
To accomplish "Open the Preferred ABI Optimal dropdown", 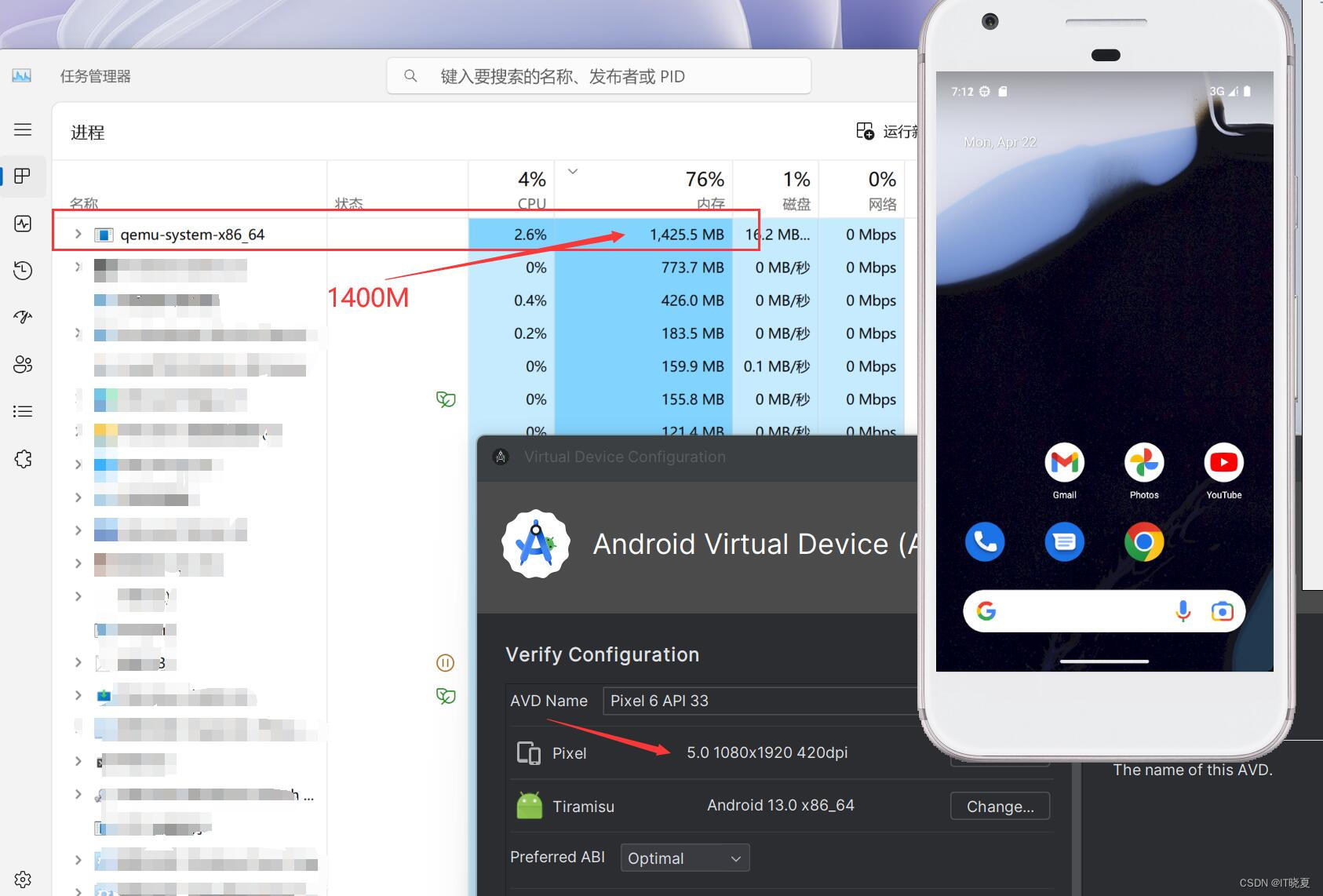I will (685, 858).
